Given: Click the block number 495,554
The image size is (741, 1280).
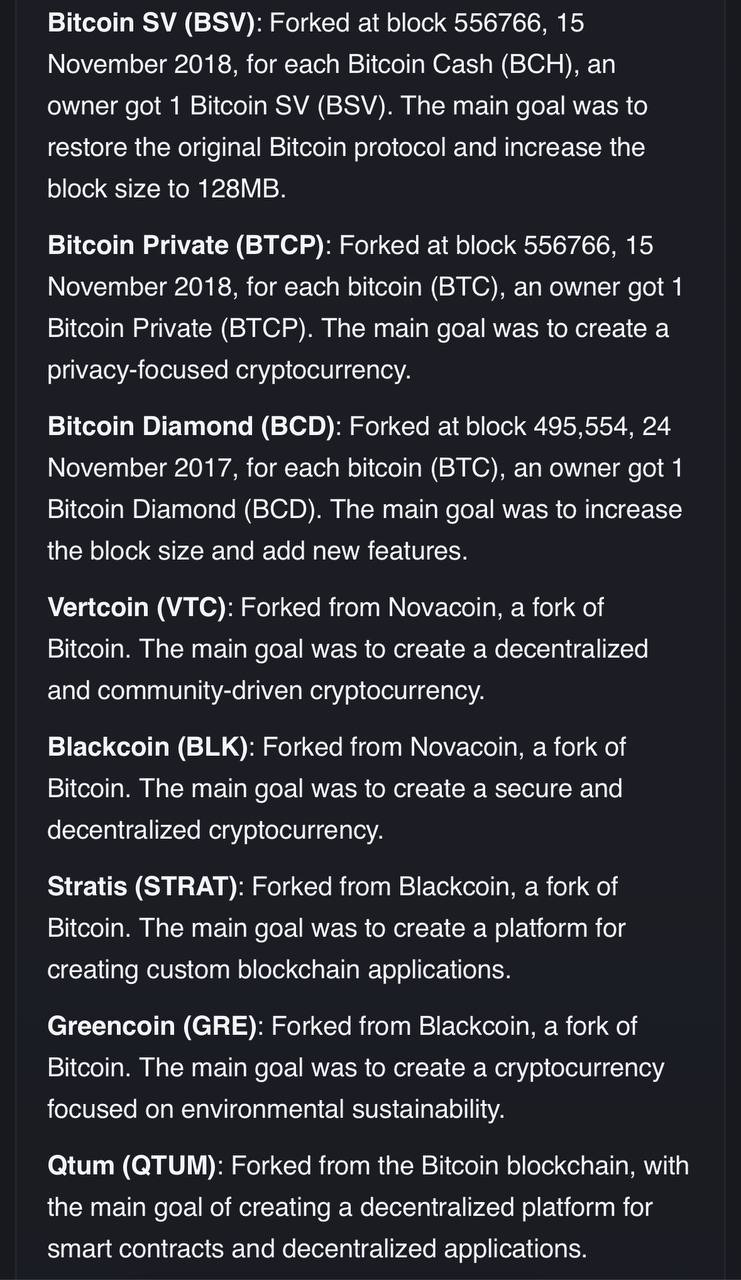Looking at the screenshot, I should point(581,427).
